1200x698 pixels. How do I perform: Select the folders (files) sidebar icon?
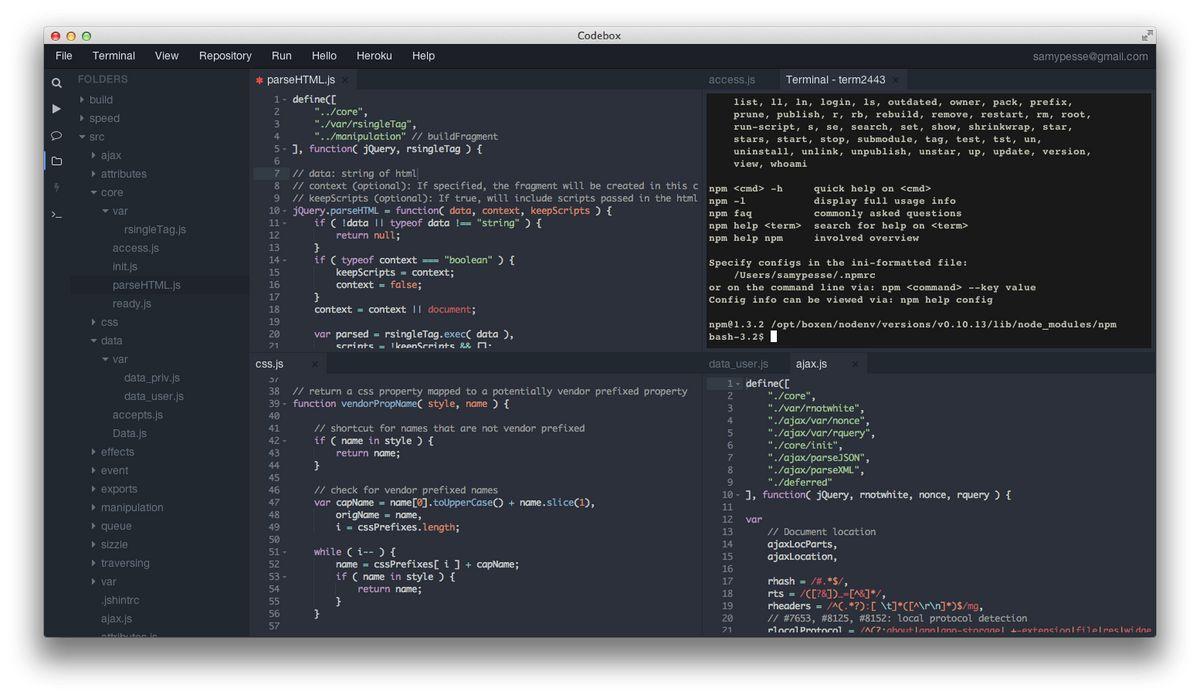pos(57,161)
